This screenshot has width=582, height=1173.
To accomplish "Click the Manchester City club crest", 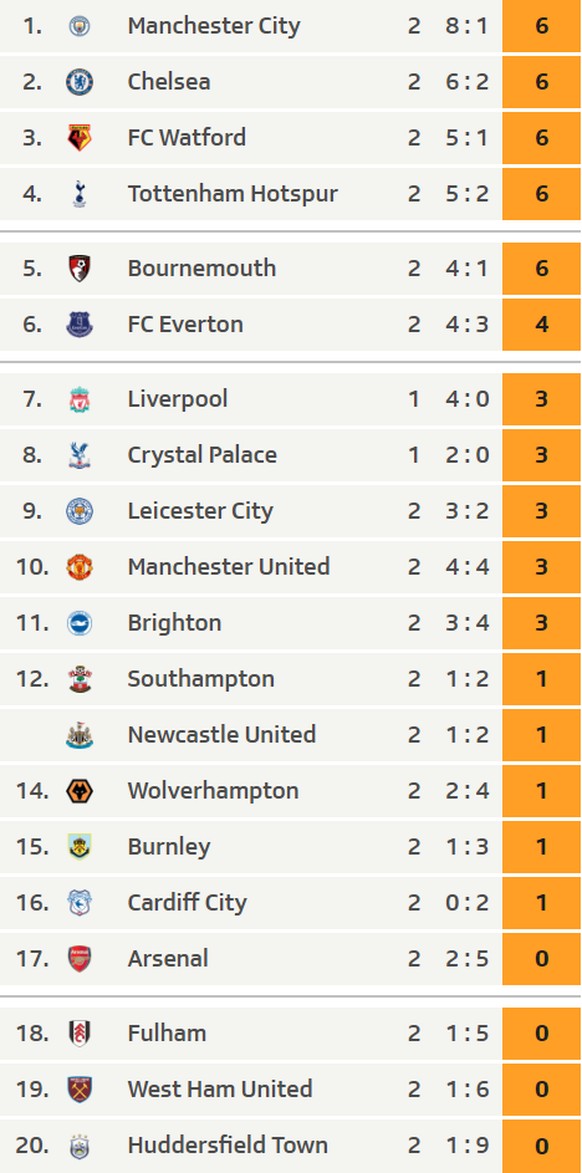I will click(79, 26).
